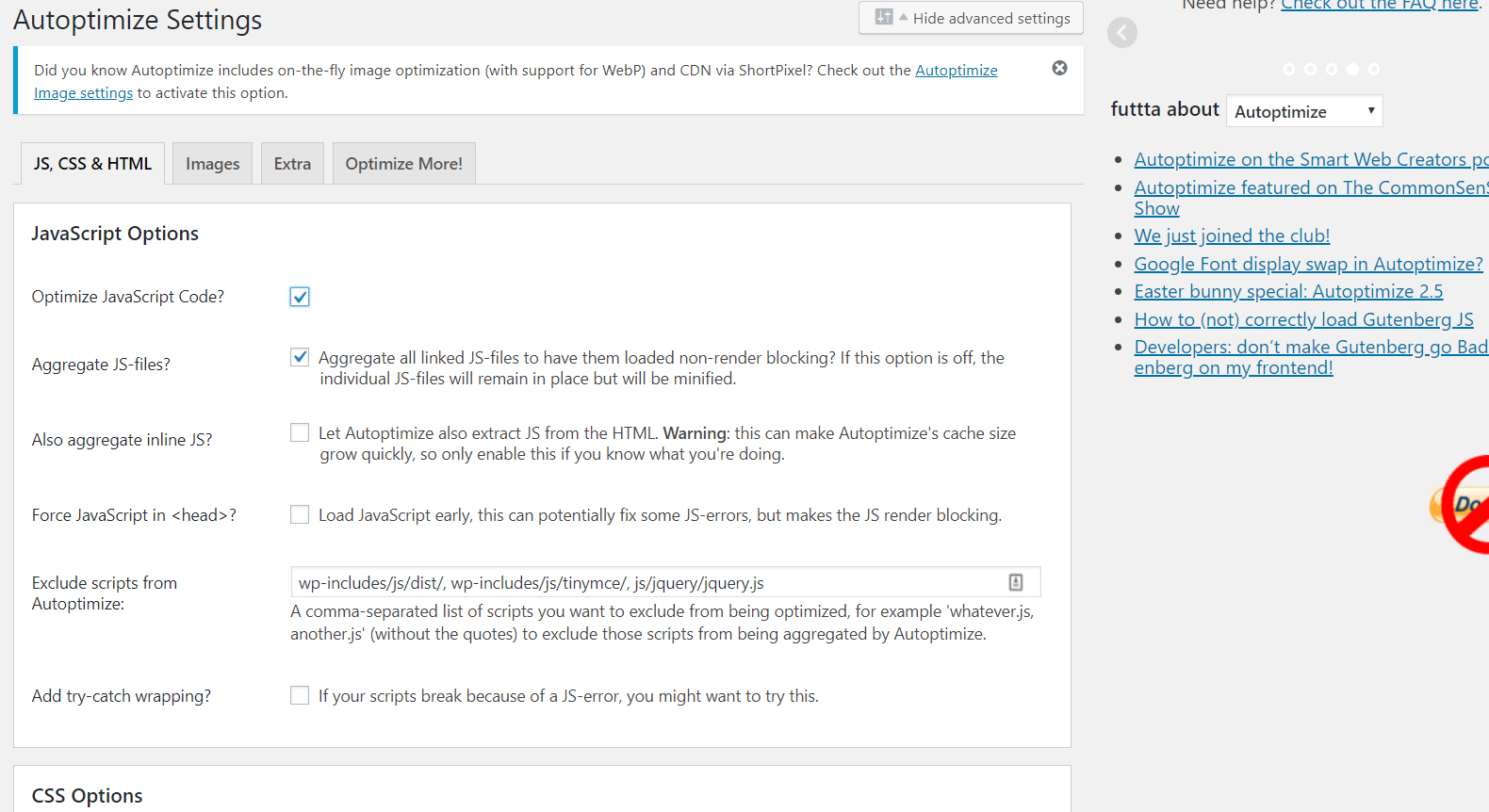Follow the Check out the FAQ here link

[x=1379, y=6]
